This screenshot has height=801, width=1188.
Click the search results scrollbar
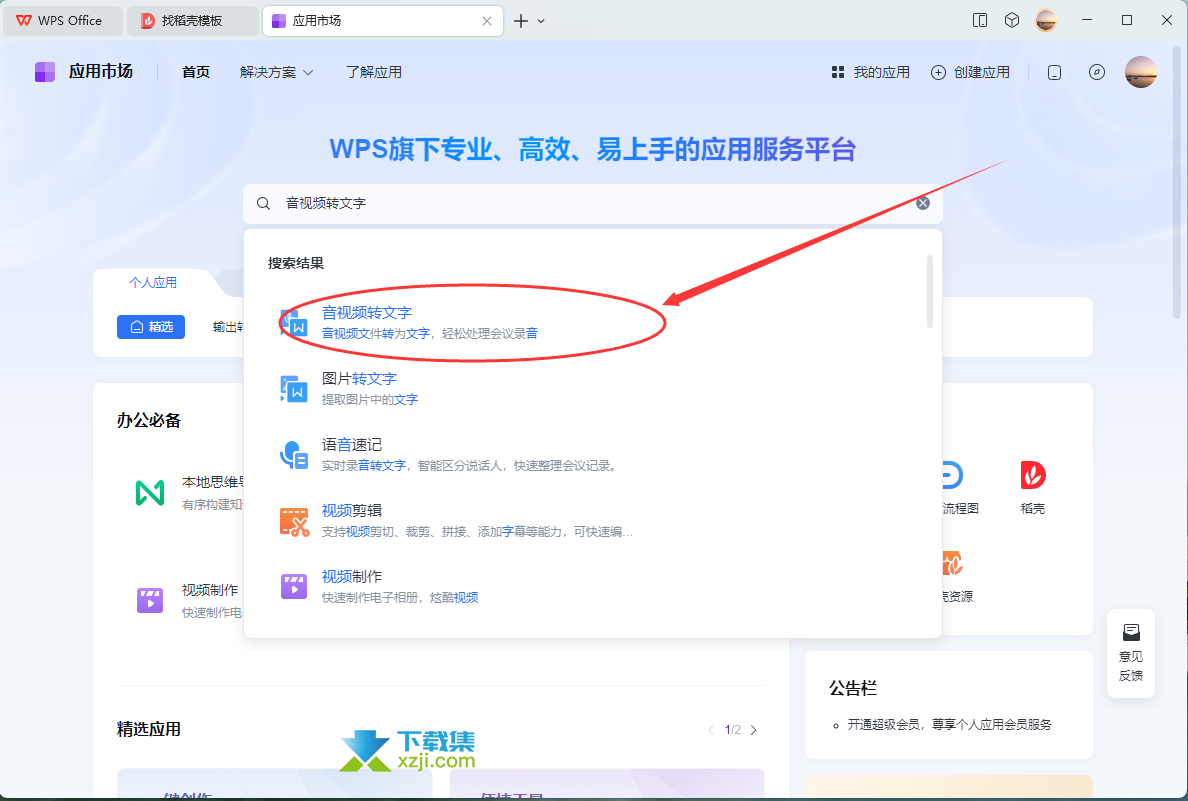tap(930, 291)
